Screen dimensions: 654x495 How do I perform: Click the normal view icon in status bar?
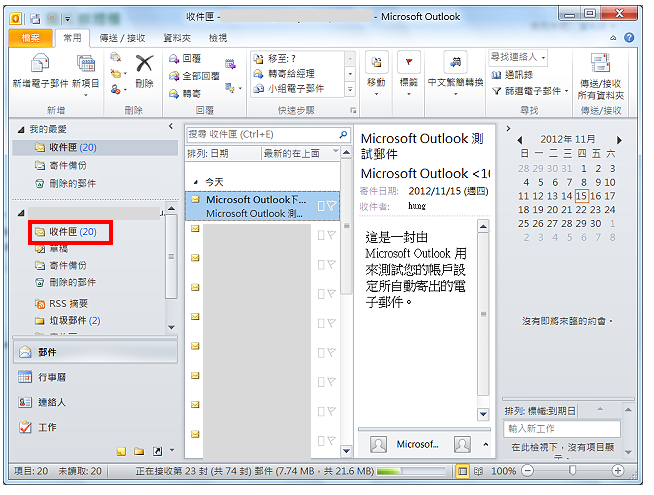[x=462, y=471]
